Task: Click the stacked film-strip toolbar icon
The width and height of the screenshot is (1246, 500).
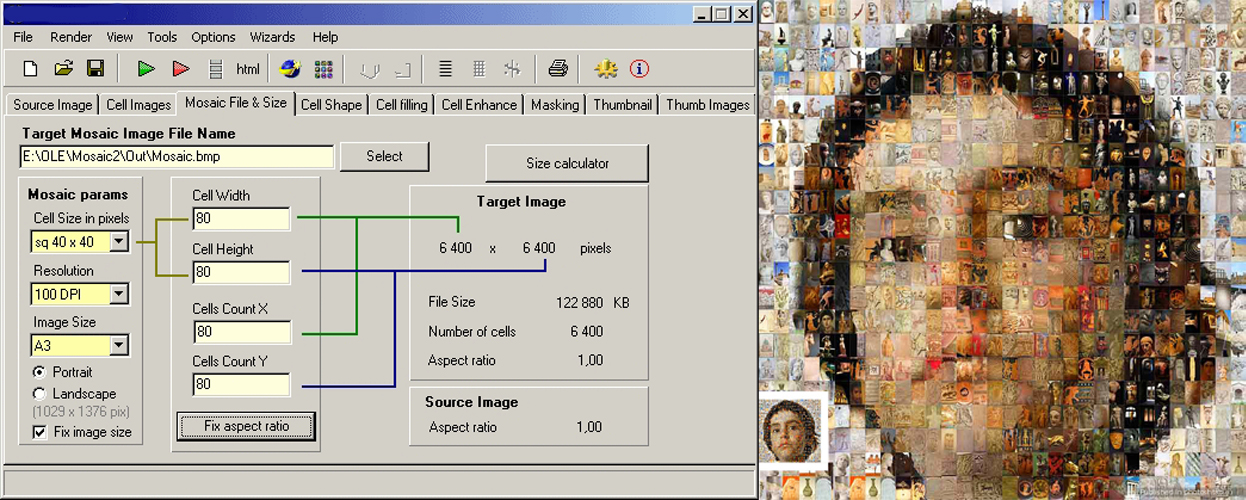Action: [x=215, y=69]
